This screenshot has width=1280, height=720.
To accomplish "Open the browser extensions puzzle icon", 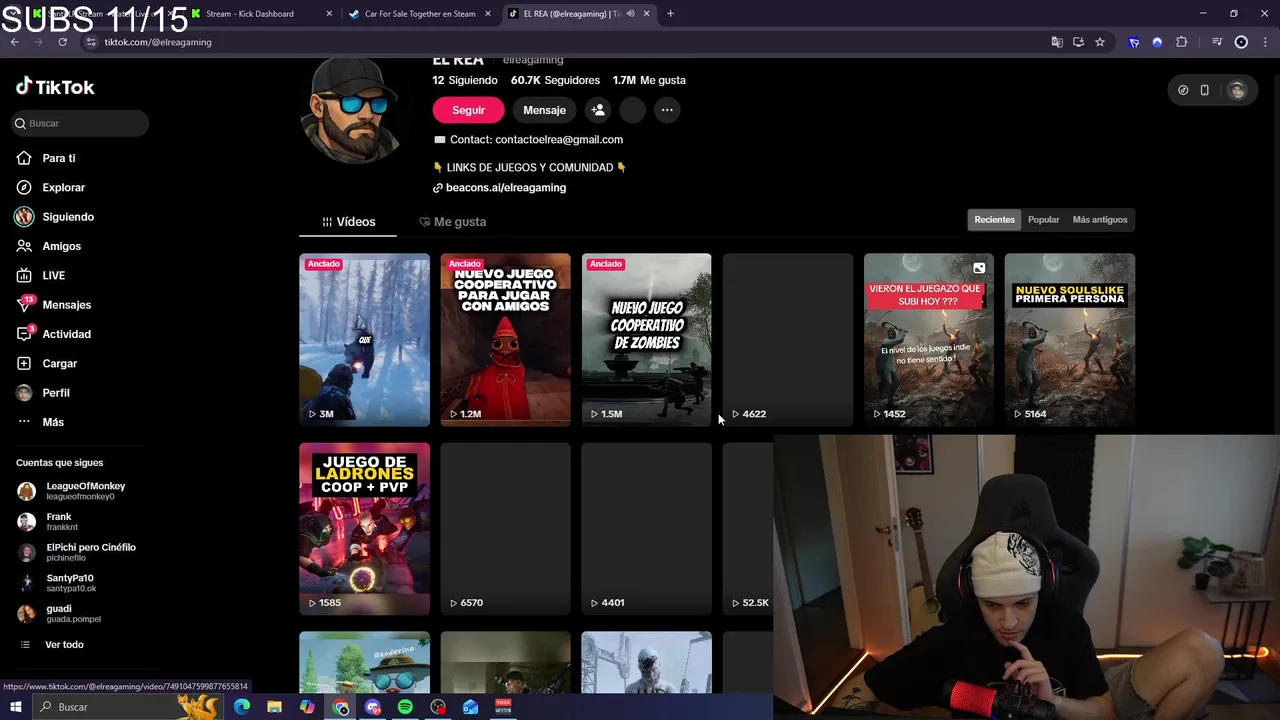I will 1182,42.
